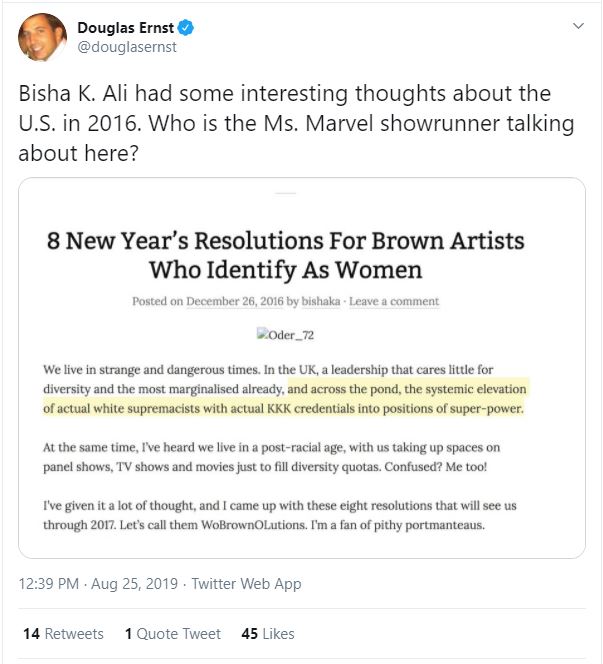Viewport: 603px width, 664px height.
Task: Click the Twitter Web App source link
Action: pyautogui.click(x=246, y=583)
